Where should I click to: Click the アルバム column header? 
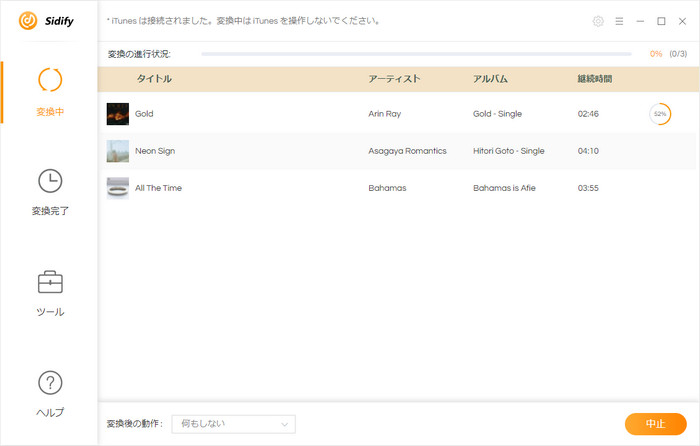490,79
